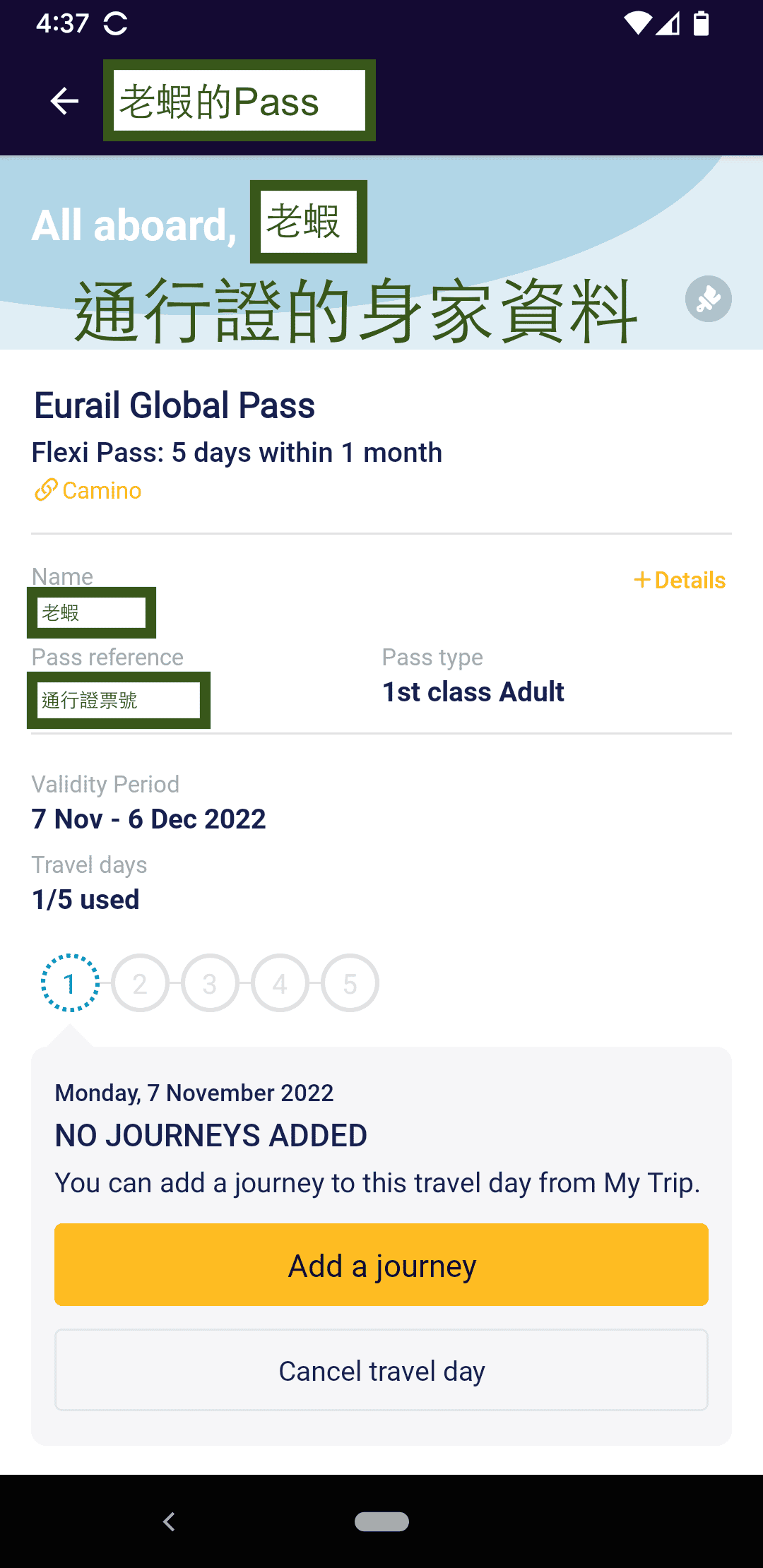Tap the pass title in header

tap(239, 101)
